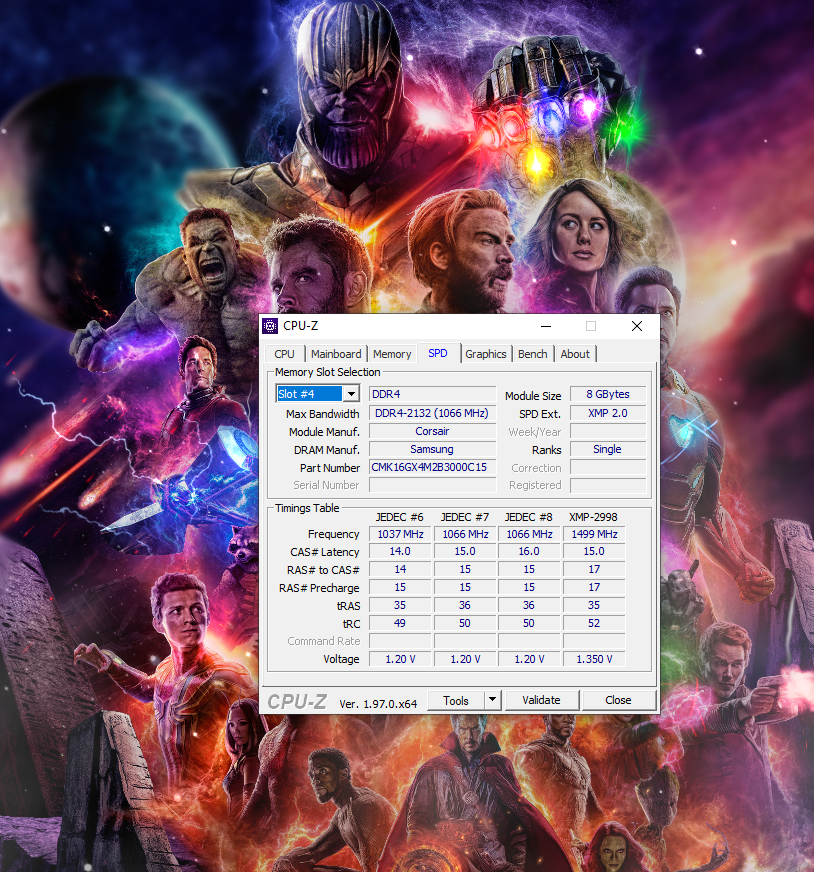Screen dimensions: 814x872
Task: Switch to the Bench tab
Action: (x=533, y=354)
